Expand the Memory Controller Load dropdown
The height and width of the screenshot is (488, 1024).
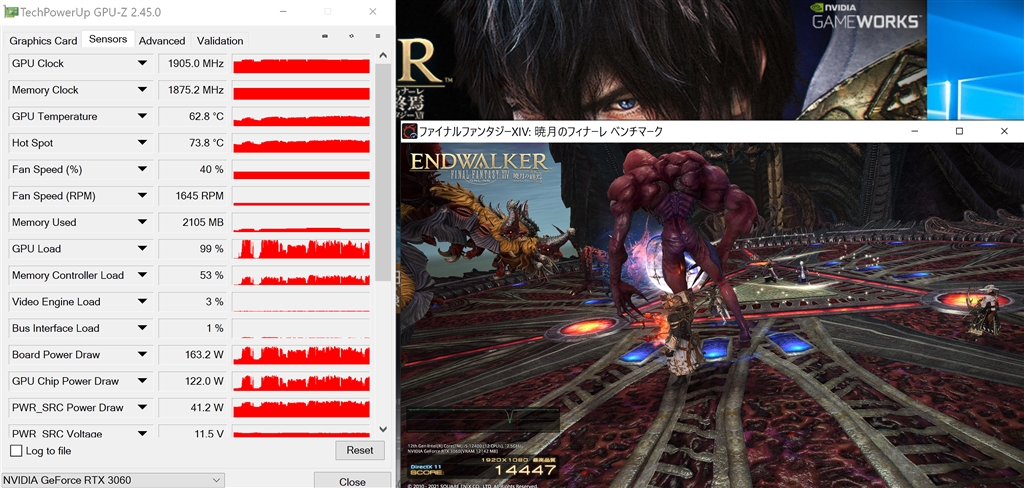coord(142,275)
